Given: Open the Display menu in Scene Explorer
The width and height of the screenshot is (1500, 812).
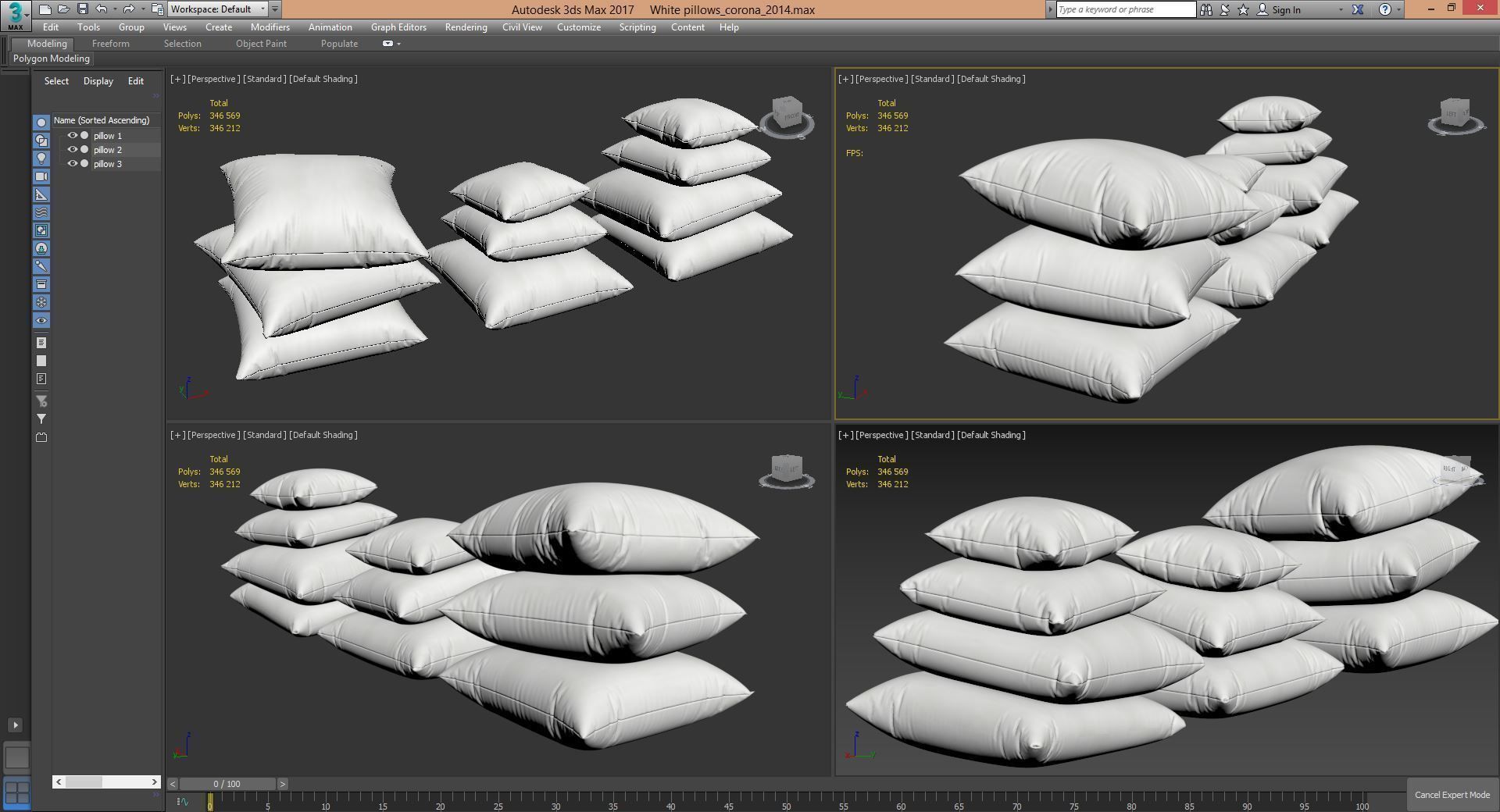Looking at the screenshot, I should click(98, 81).
